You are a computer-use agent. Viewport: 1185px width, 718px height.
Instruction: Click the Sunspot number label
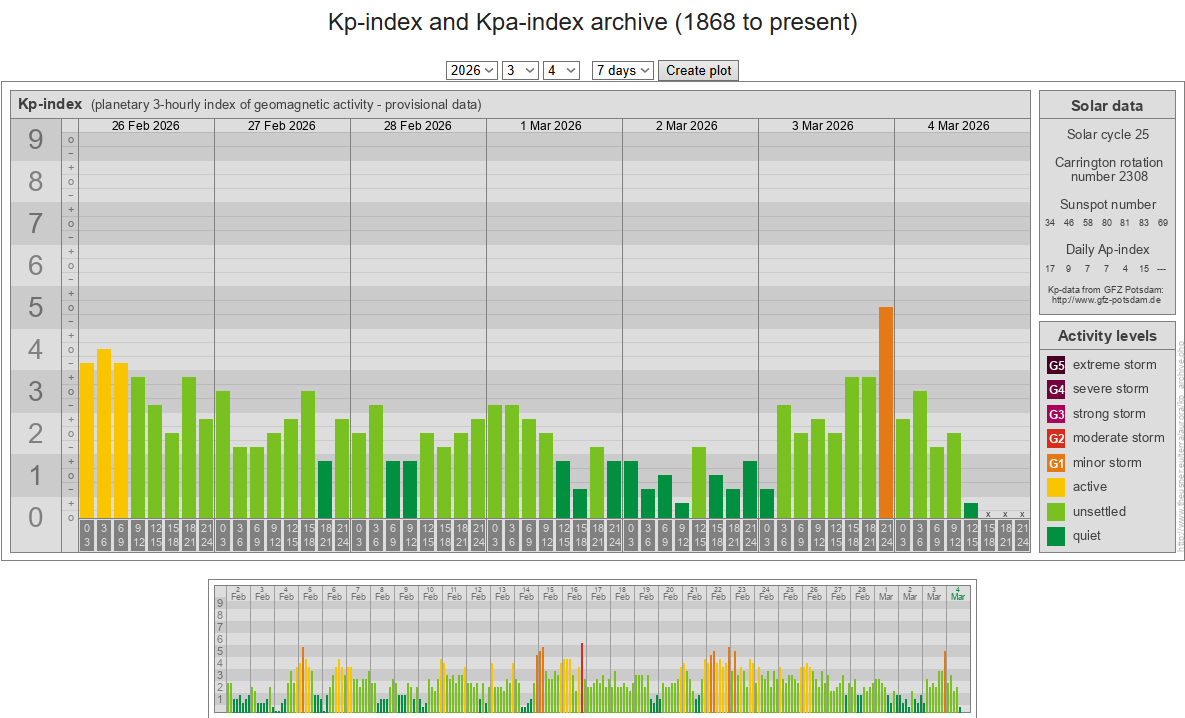click(1108, 205)
